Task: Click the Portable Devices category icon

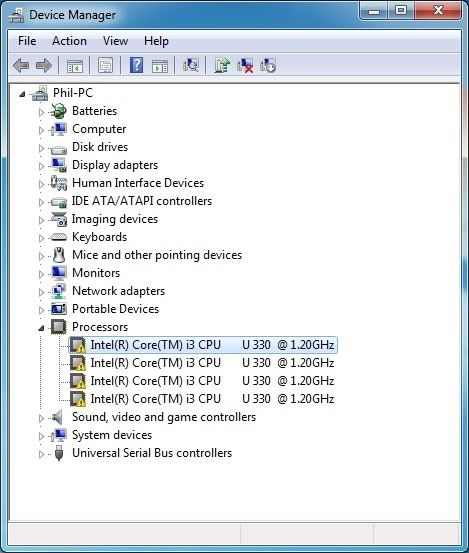Action: [59, 309]
